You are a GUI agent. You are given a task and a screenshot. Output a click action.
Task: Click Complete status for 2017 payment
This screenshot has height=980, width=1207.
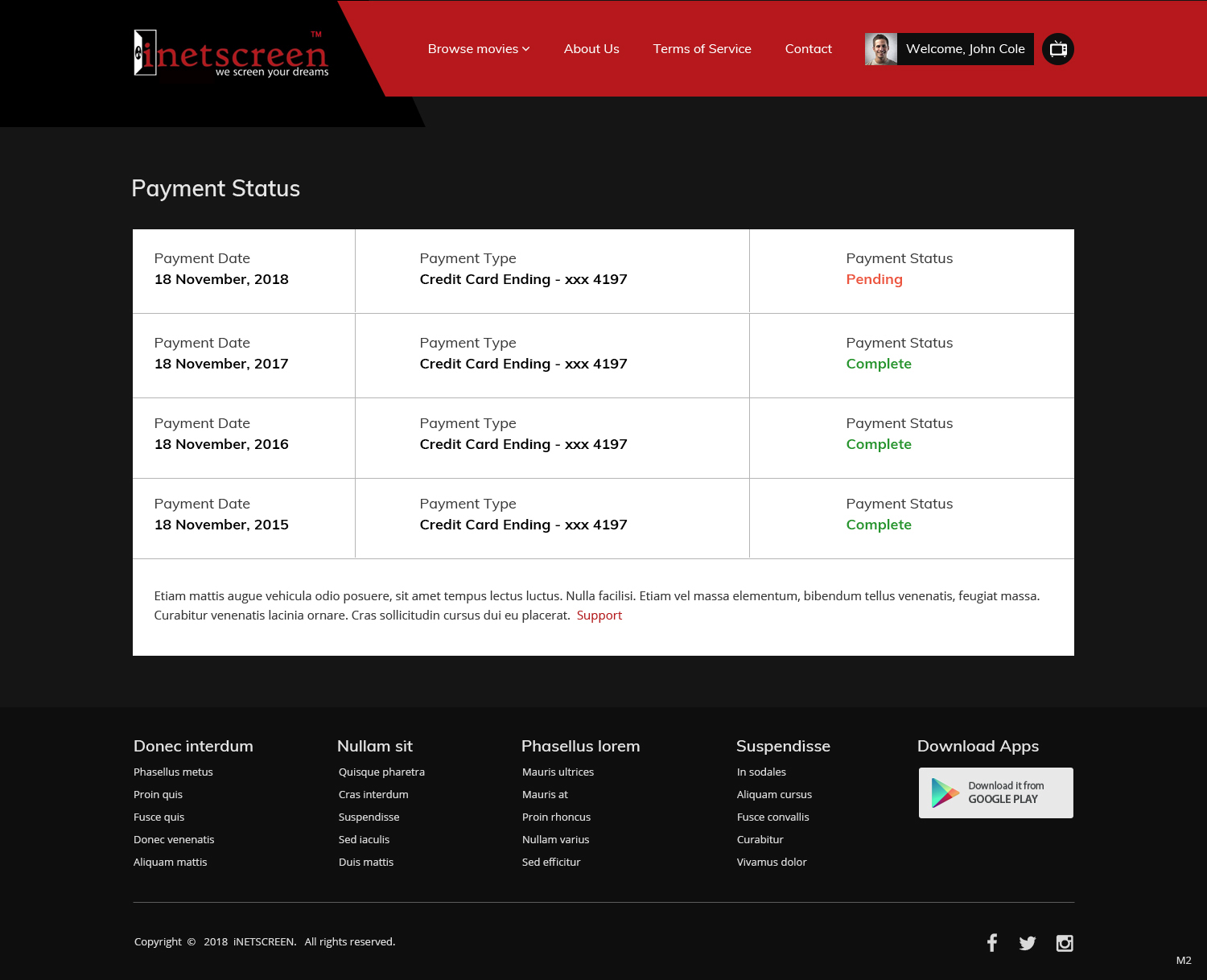[x=879, y=364]
